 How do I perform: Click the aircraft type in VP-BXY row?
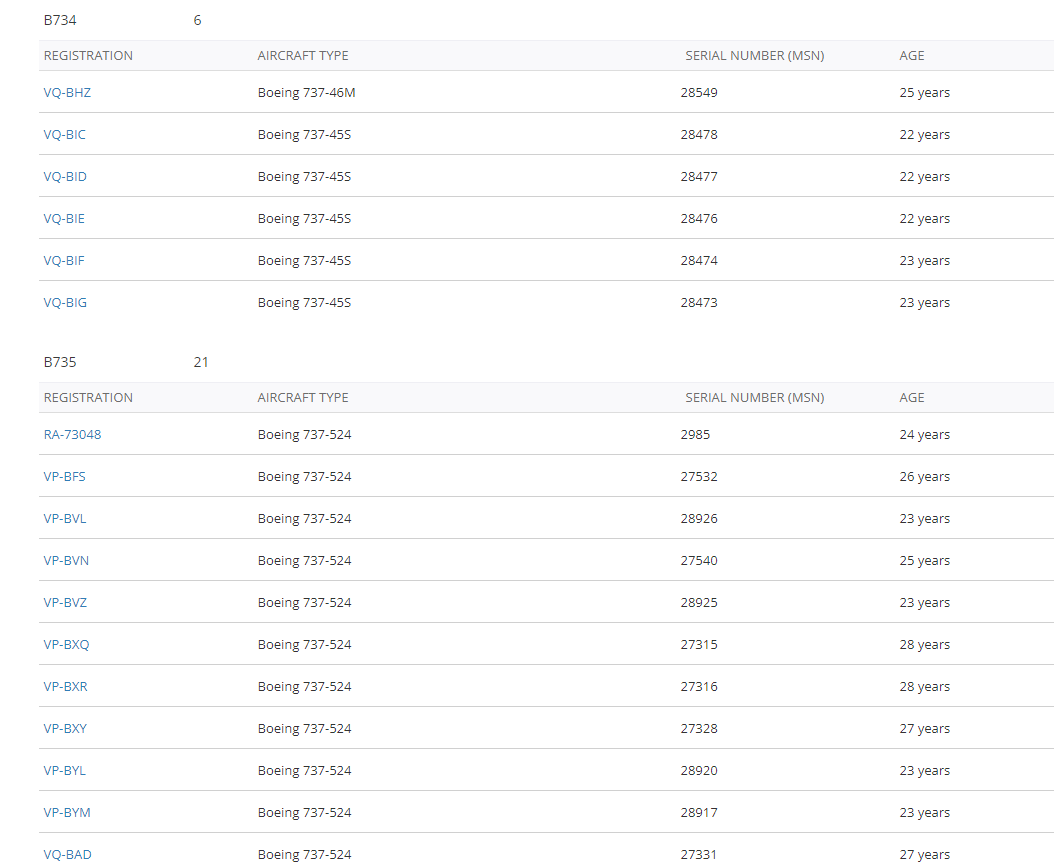point(305,729)
